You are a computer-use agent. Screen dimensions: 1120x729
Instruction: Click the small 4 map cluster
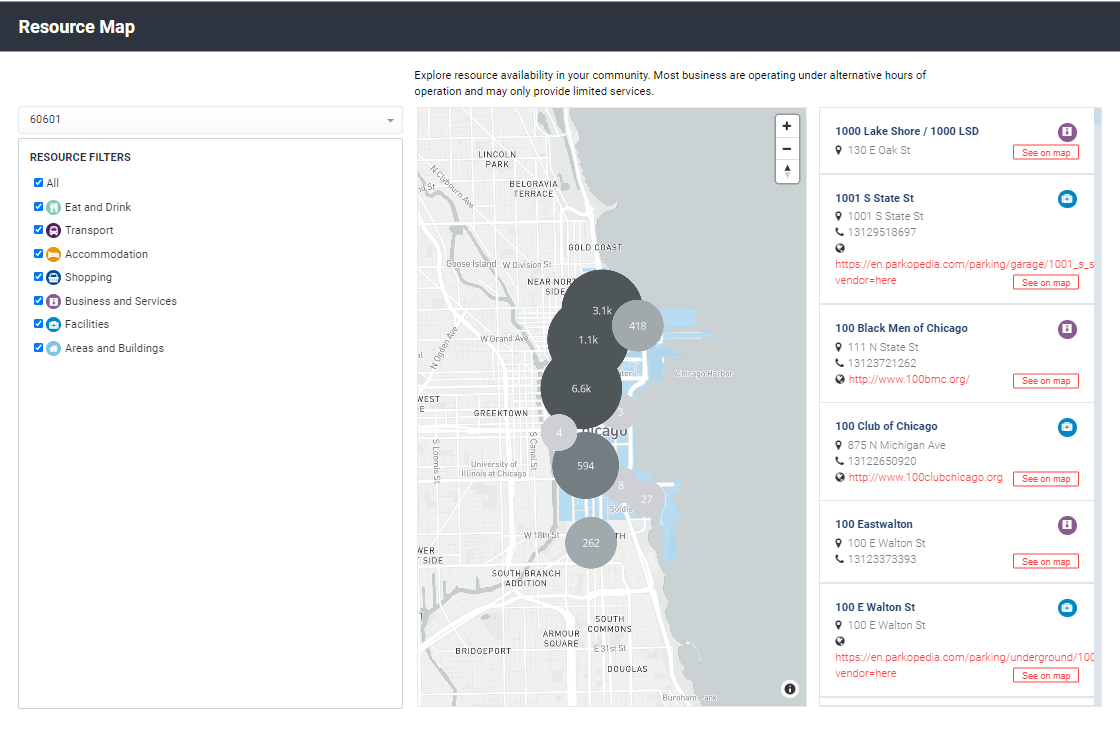(x=559, y=433)
